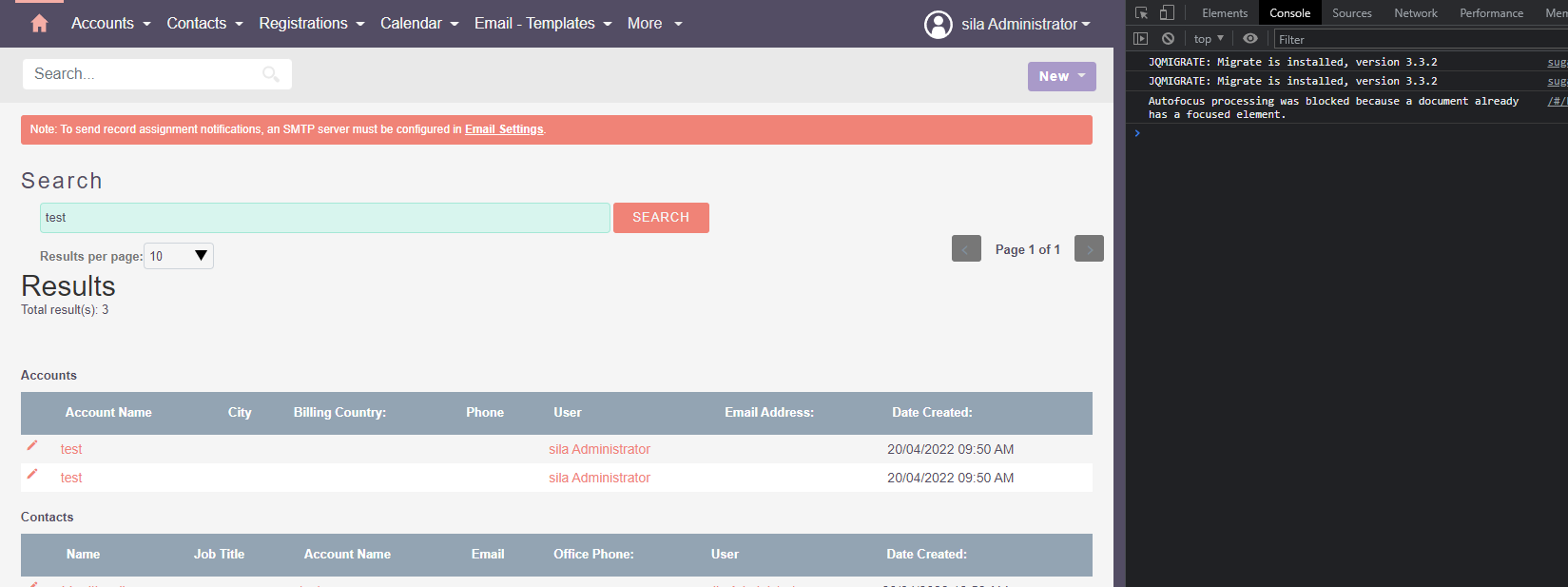Open the Email Settings link in notice
The height and width of the screenshot is (587, 1568).
[x=504, y=129]
